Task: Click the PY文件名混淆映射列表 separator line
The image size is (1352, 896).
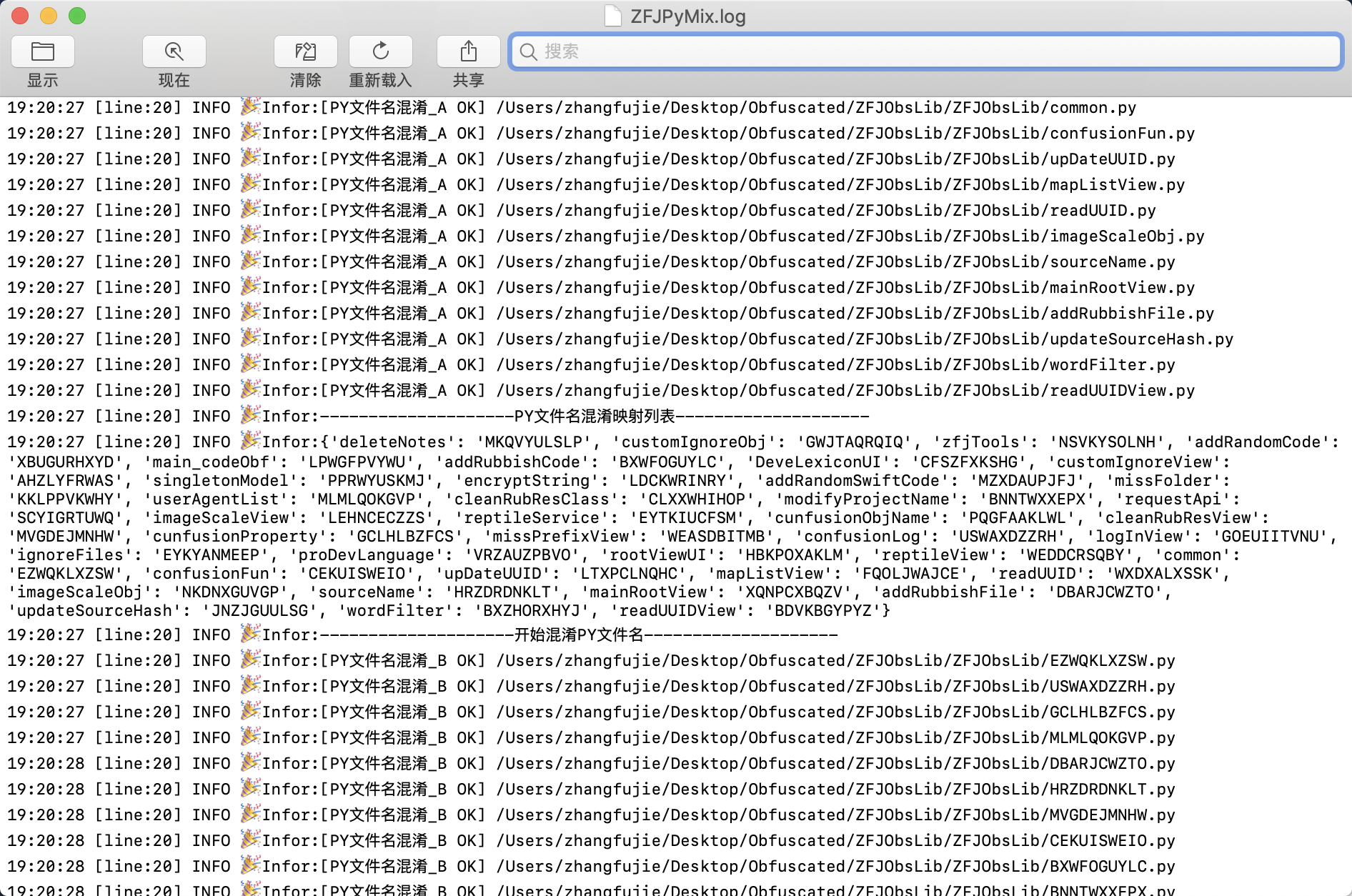Action: pyautogui.click(x=438, y=417)
